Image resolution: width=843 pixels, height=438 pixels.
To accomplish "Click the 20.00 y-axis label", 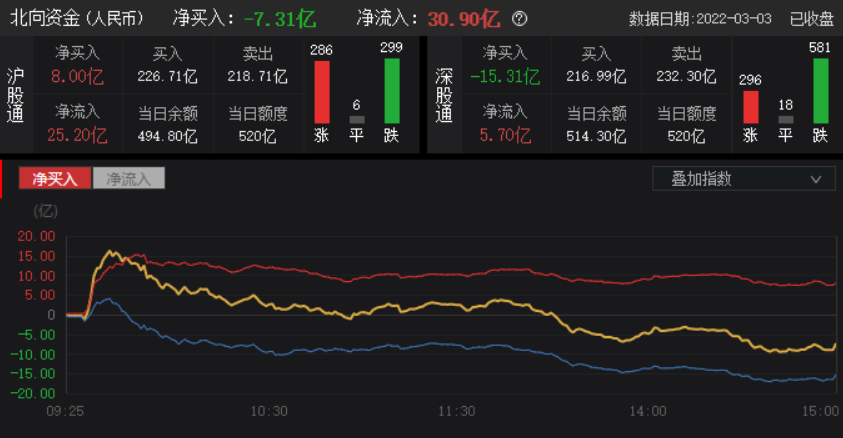I will pyautogui.click(x=37, y=236).
